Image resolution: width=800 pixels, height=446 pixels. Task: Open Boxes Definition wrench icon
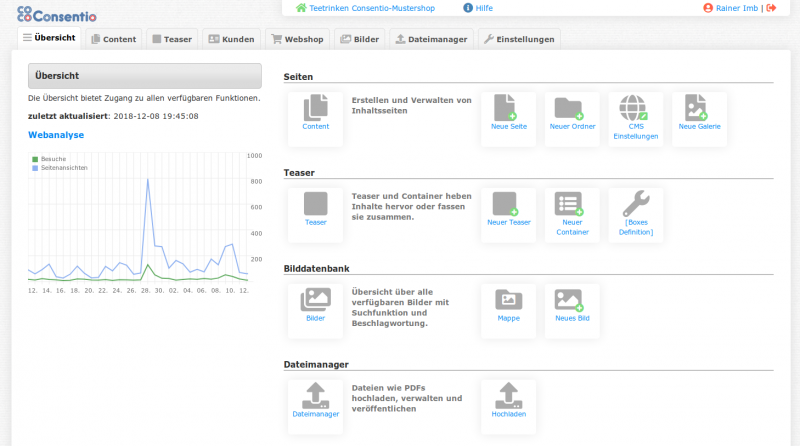point(637,204)
